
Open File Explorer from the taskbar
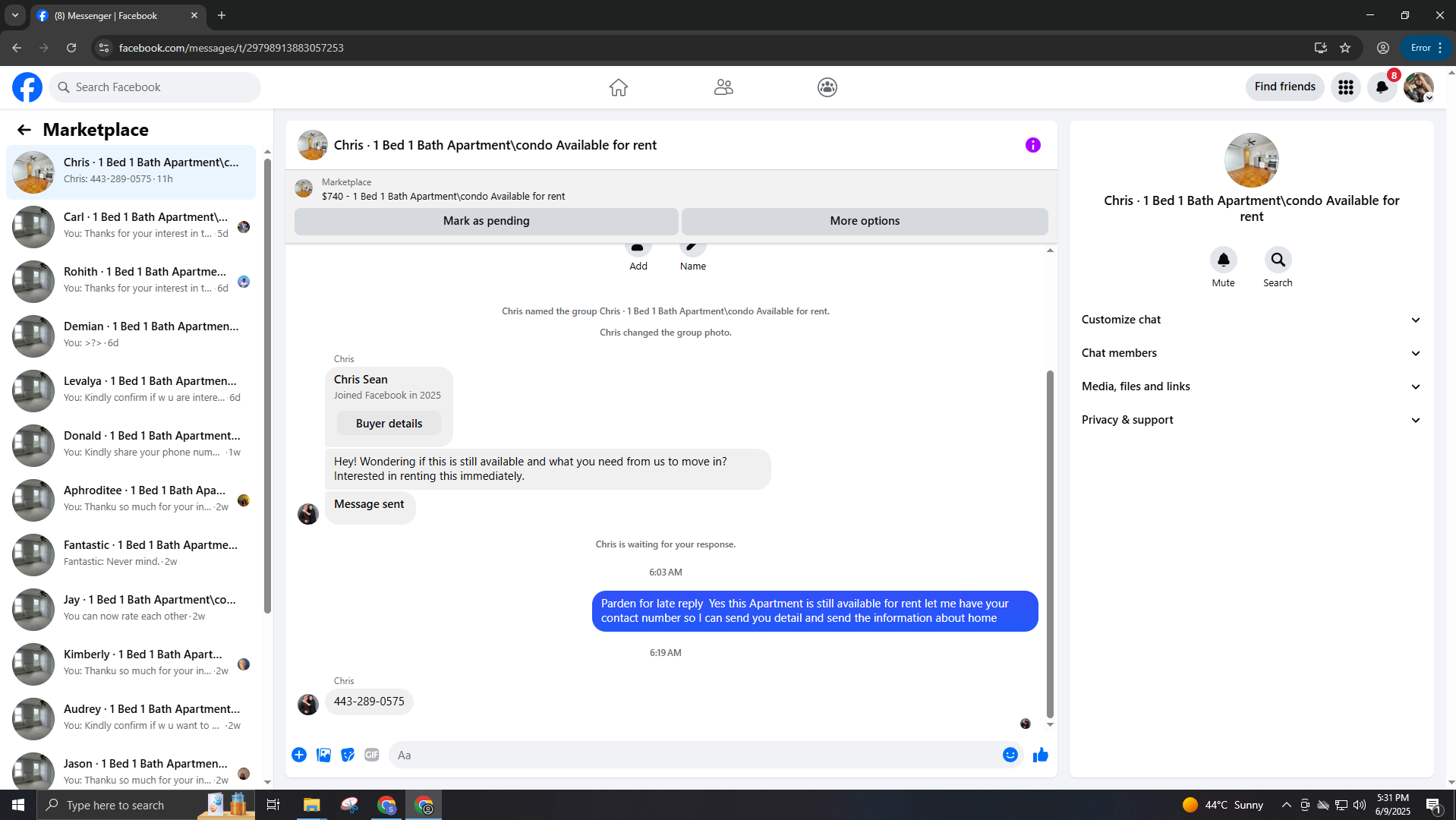click(312, 805)
